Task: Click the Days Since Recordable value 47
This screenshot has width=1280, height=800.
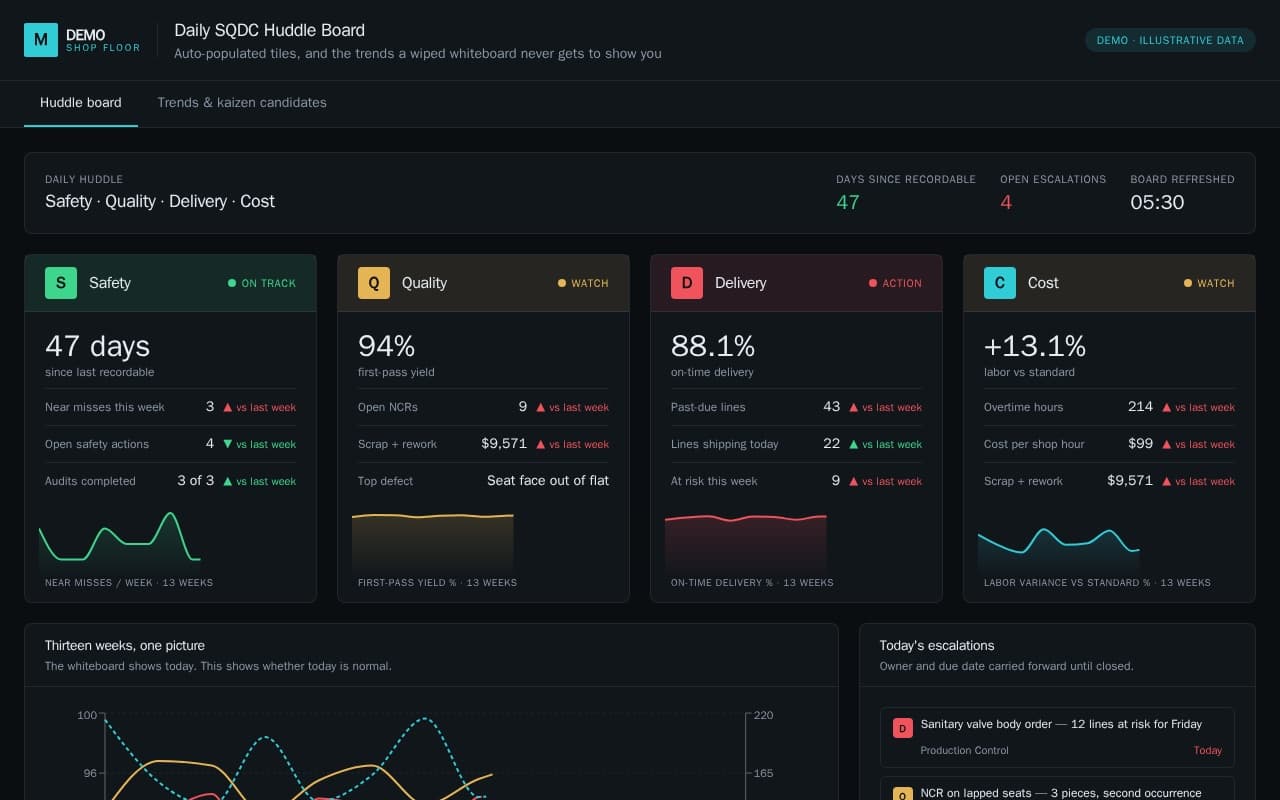Action: 848,202
